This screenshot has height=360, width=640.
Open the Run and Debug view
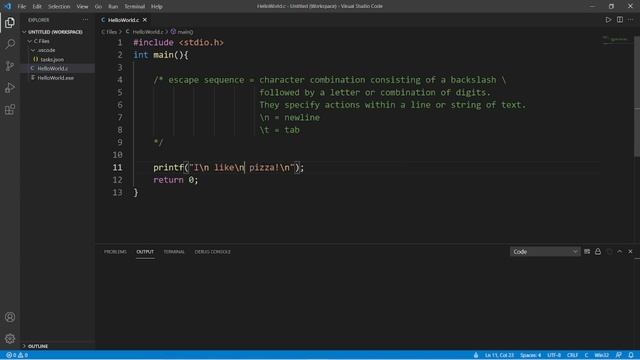10,88
